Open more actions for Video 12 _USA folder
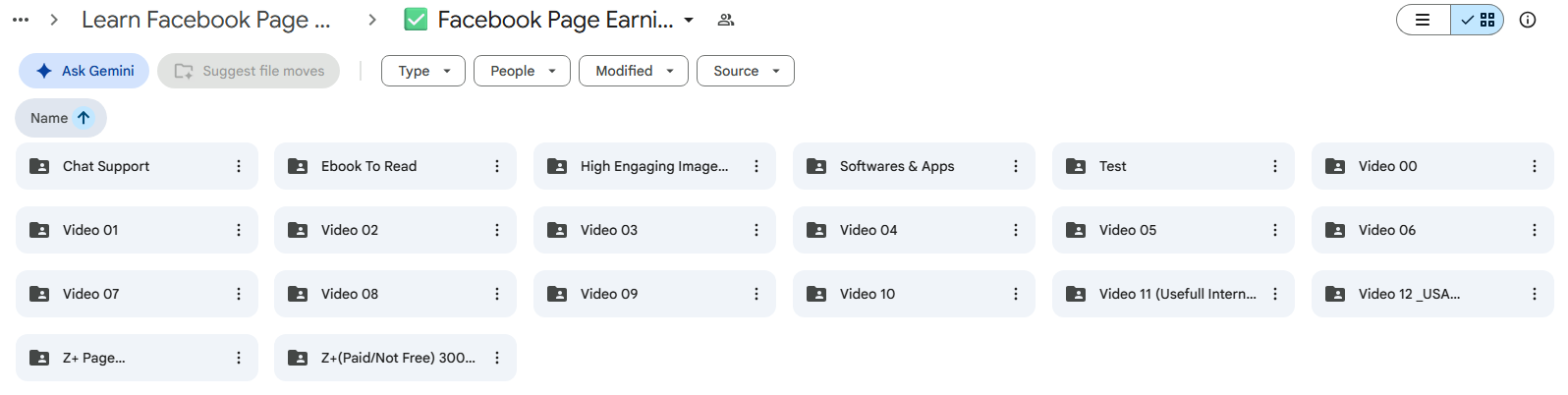Viewport: 1568px width, 395px height. [1535, 294]
